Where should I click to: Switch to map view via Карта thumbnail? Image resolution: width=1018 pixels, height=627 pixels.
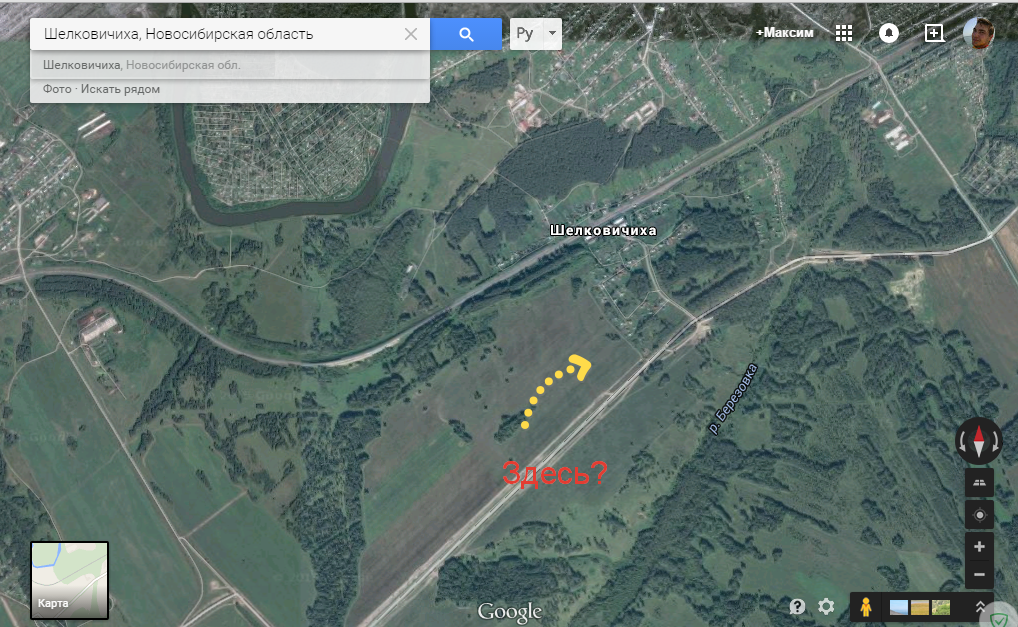[69, 579]
